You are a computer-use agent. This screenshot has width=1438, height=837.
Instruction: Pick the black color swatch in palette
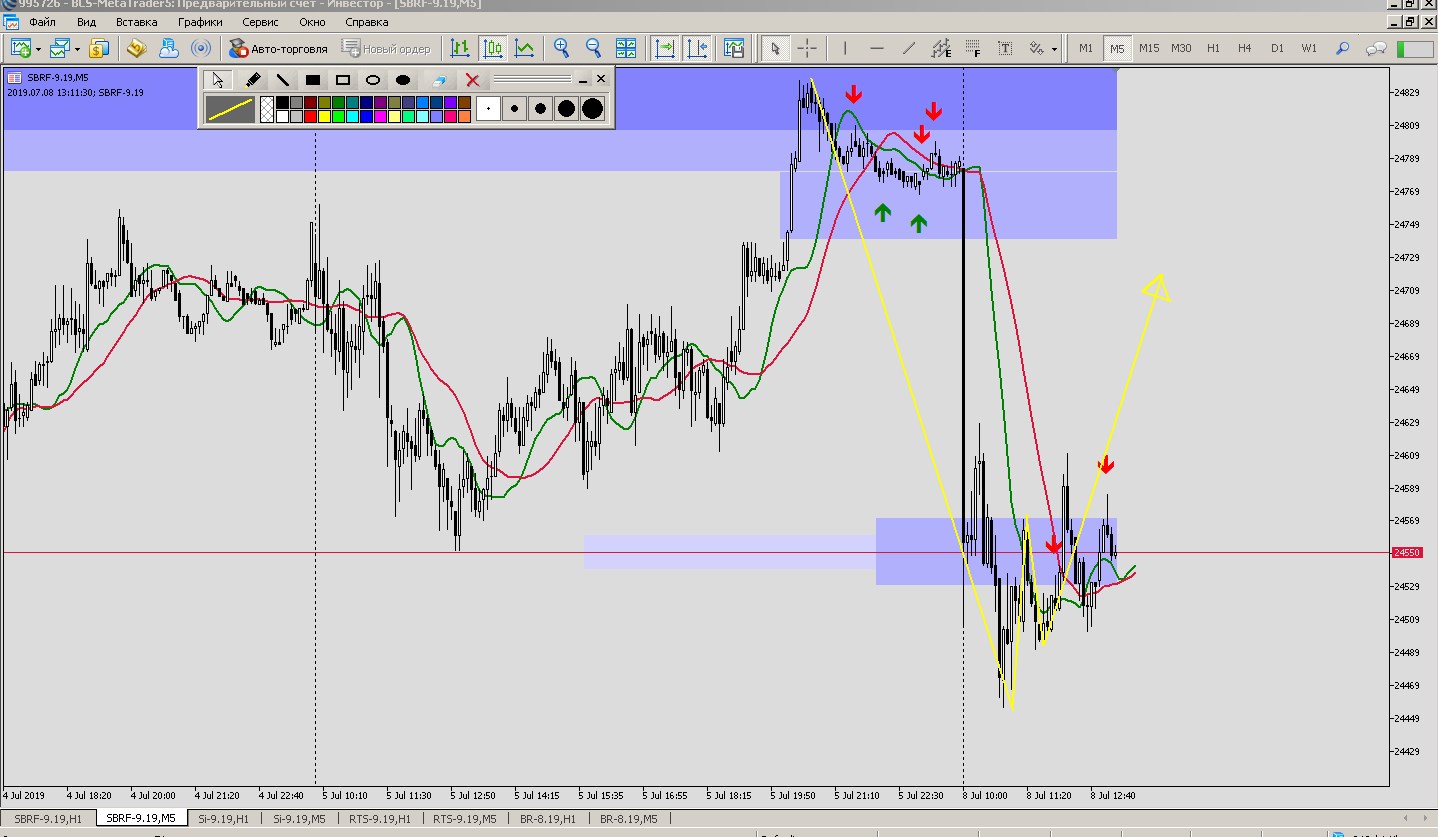click(282, 103)
